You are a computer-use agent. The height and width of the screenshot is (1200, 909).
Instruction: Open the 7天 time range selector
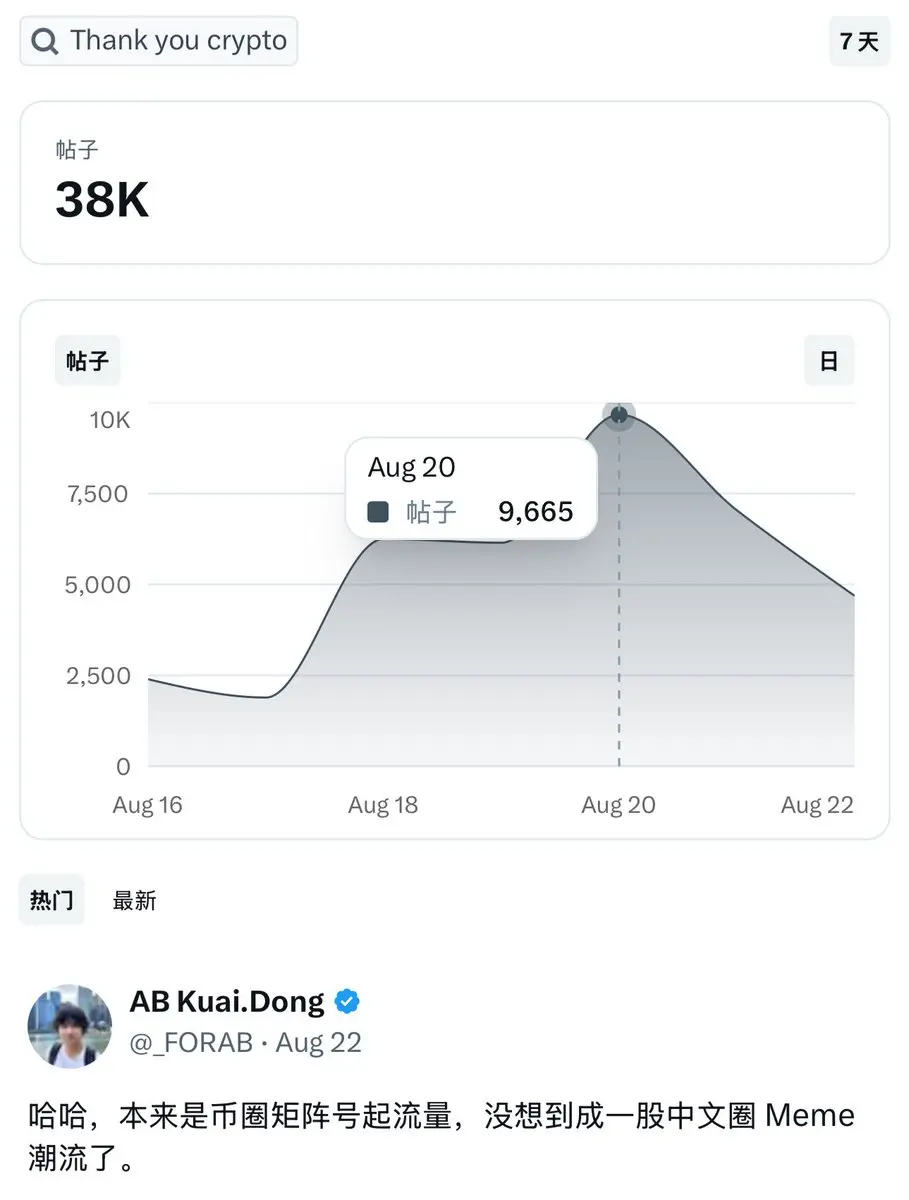click(859, 41)
